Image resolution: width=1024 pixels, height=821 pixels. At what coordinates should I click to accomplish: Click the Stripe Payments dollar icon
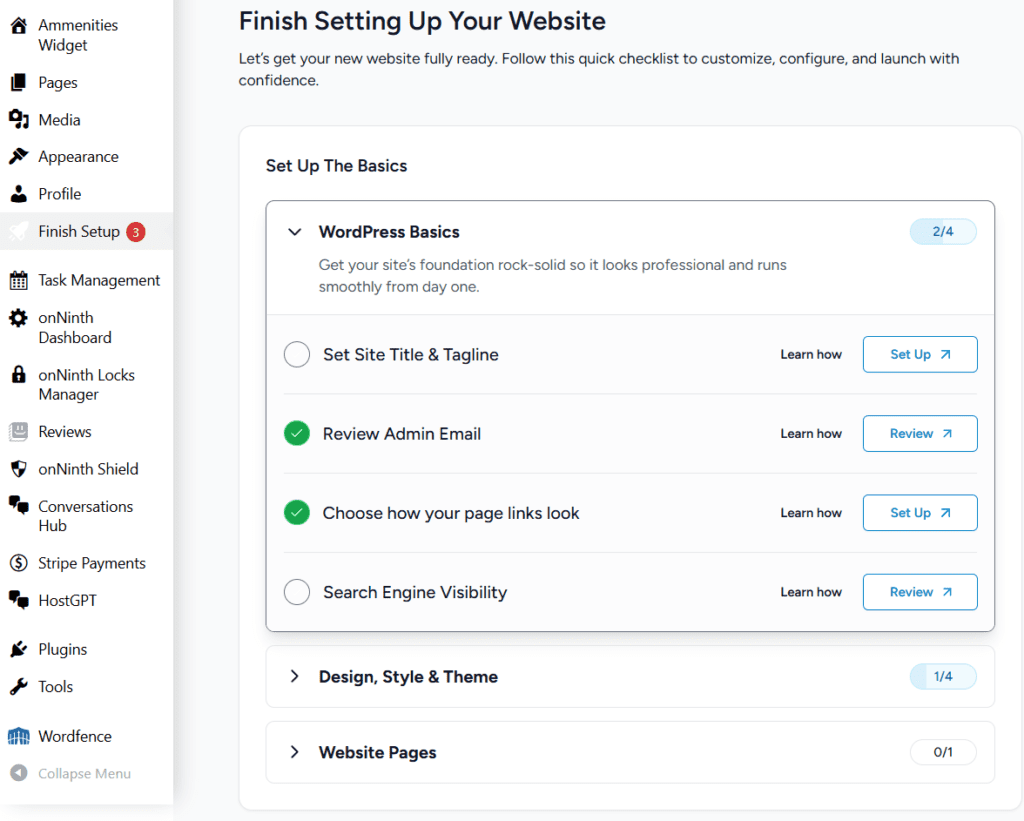tap(18, 564)
